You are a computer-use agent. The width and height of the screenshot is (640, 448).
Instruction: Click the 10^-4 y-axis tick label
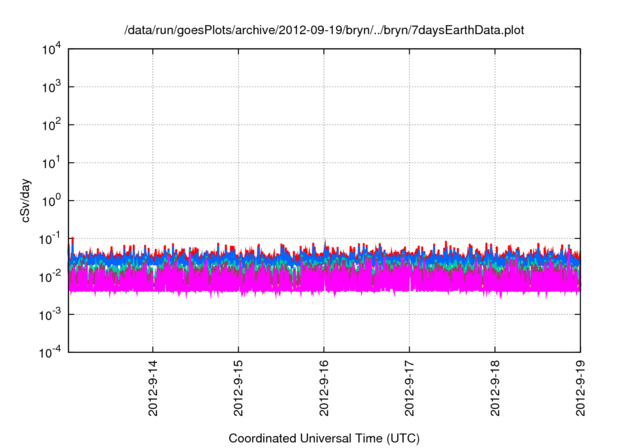[x=50, y=352]
